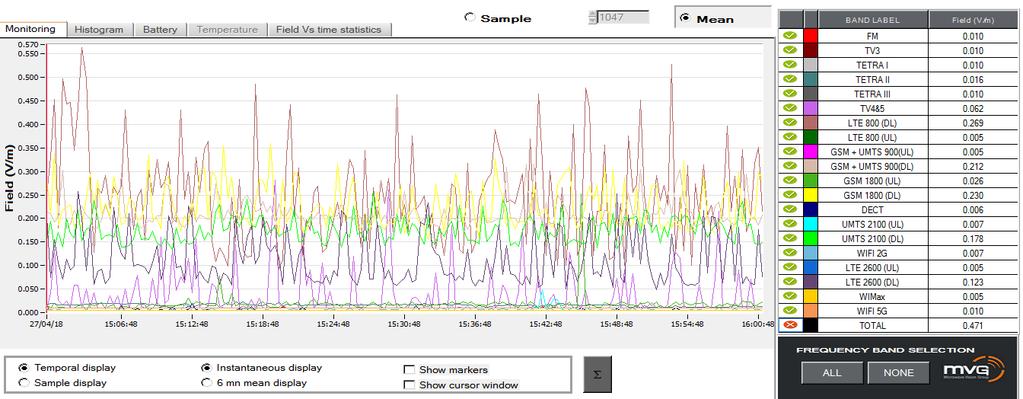Open Field Vs time statistics tab
This screenshot has width=1023, height=399.
tap(329, 29)
